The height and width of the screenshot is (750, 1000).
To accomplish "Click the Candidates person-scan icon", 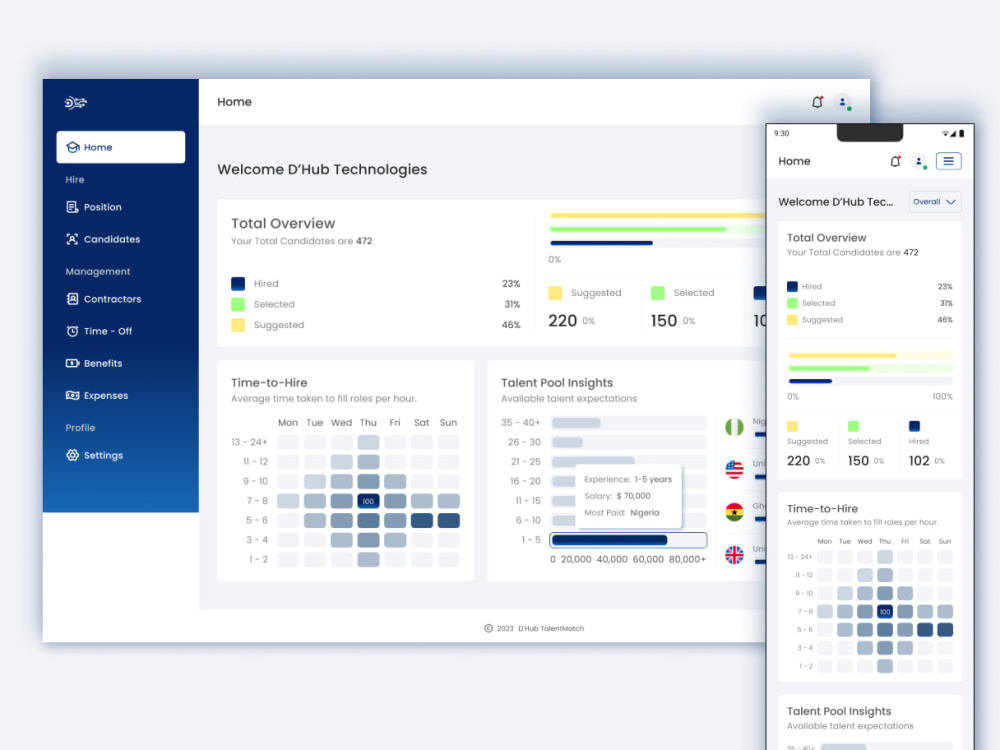I will click(72, 239).
